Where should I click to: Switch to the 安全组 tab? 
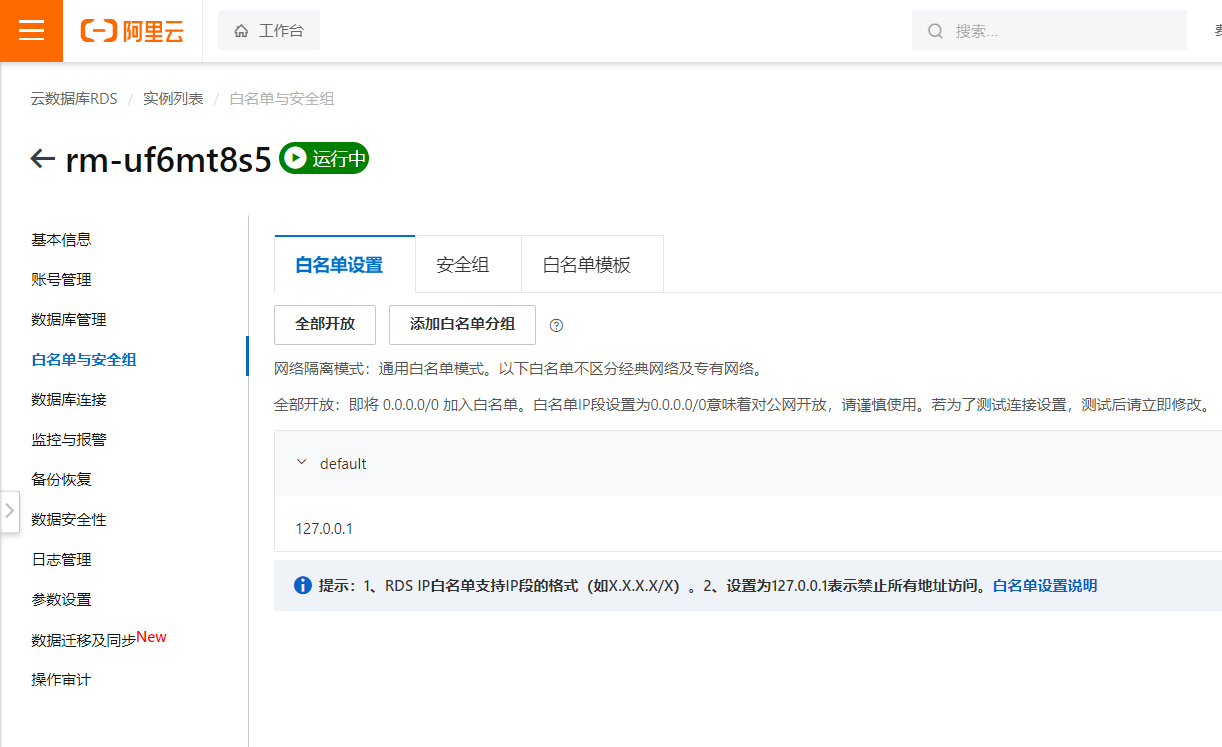coord(462,265)
